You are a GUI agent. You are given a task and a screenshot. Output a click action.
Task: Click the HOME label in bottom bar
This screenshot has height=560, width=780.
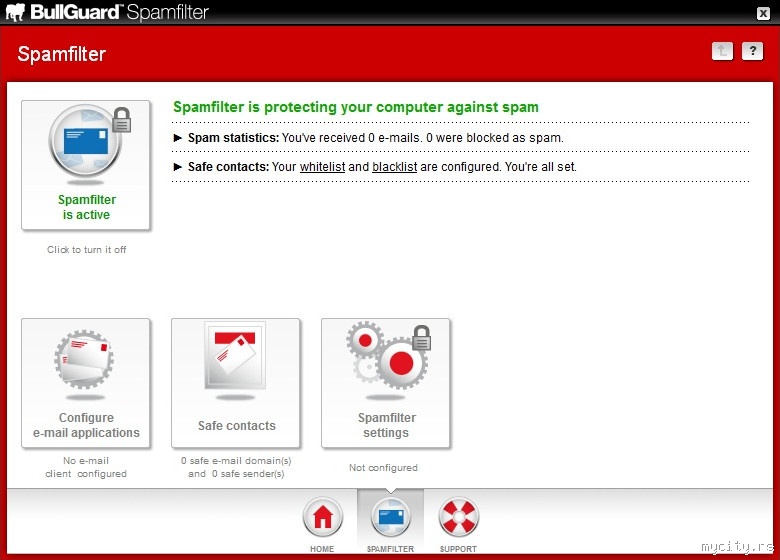[322, 549]
